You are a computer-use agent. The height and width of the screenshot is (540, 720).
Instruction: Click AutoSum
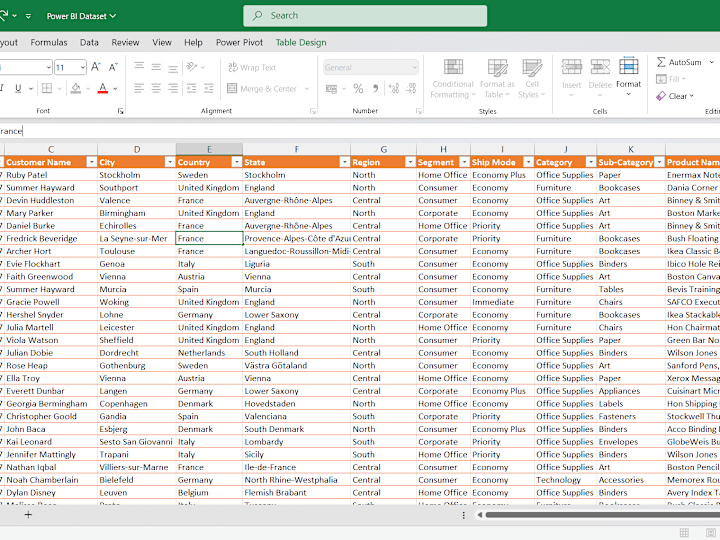679,62
